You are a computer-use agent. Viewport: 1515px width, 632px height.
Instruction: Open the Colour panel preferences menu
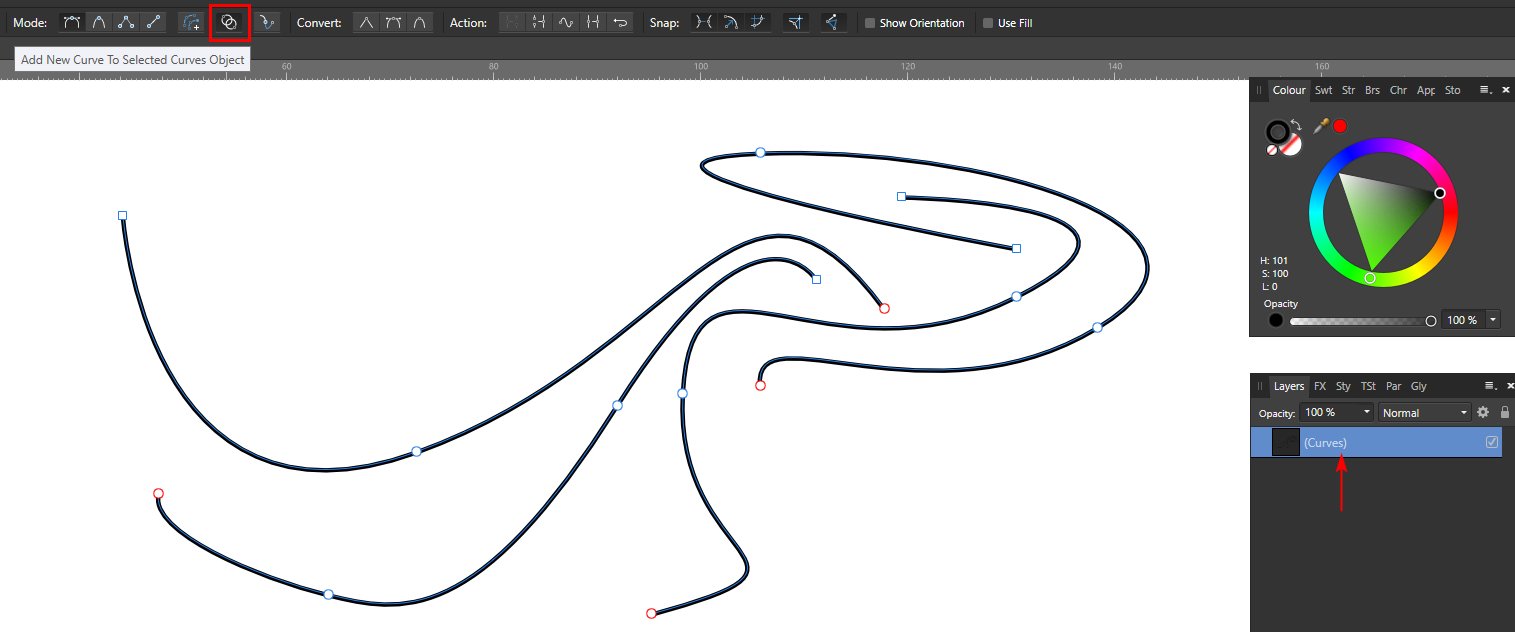(x=1488, y=90)
